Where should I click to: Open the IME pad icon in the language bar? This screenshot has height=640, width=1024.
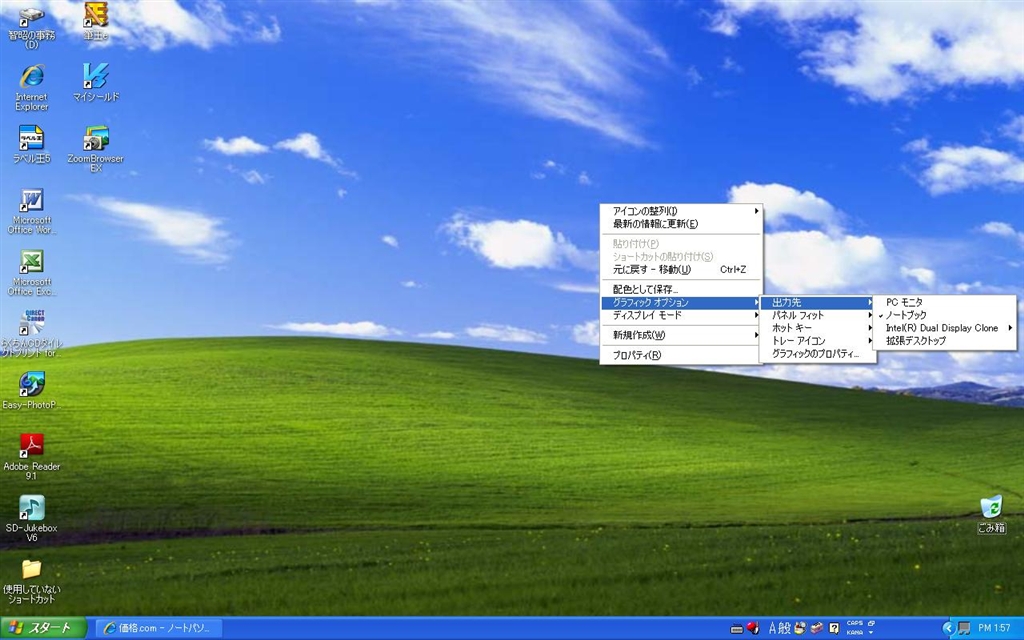(800, 628)
